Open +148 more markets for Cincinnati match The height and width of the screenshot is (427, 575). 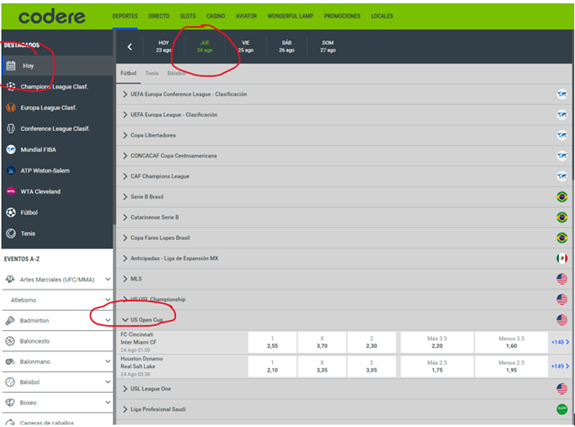click(560, 342)
